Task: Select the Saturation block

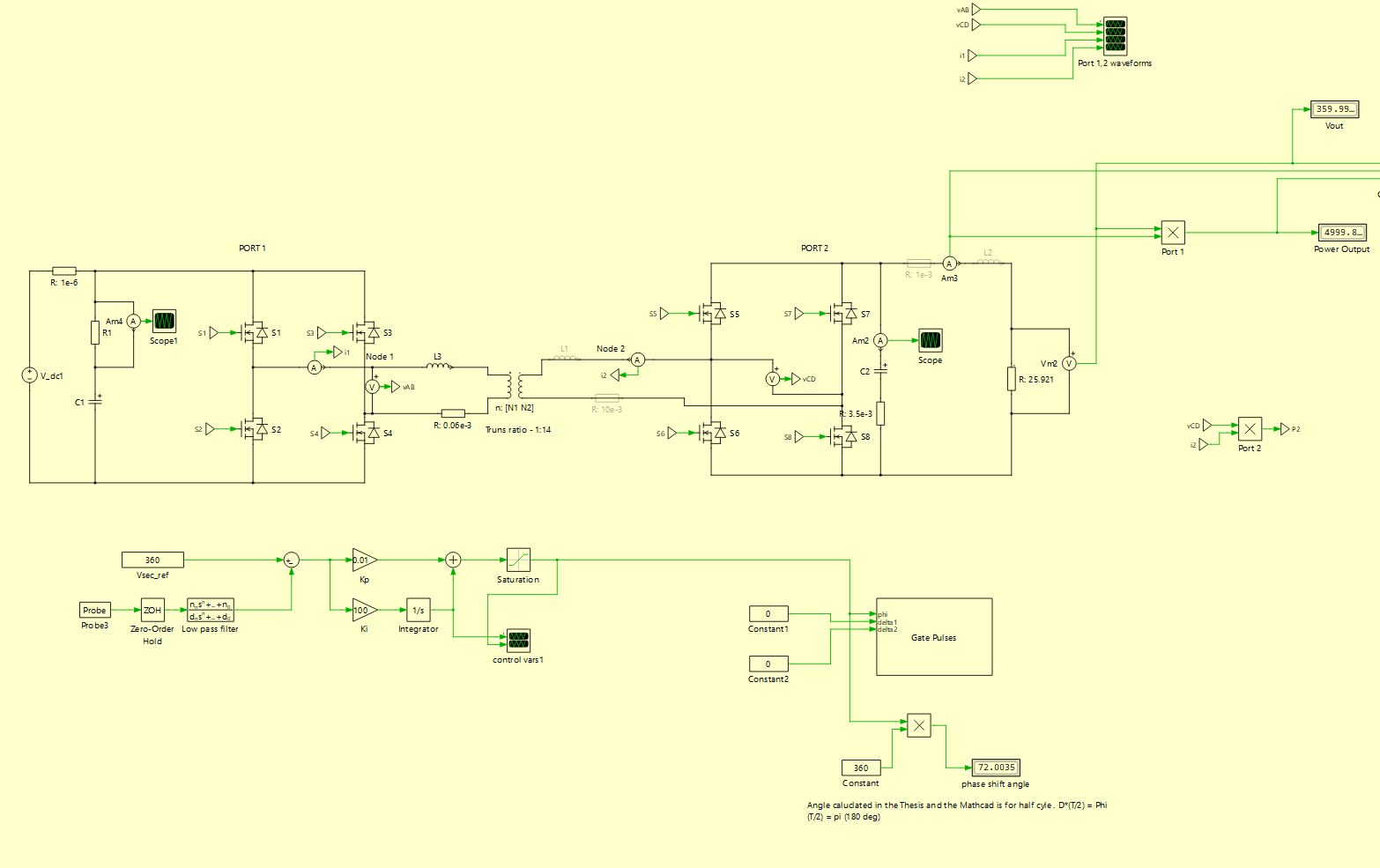Action: coord(518,560)
